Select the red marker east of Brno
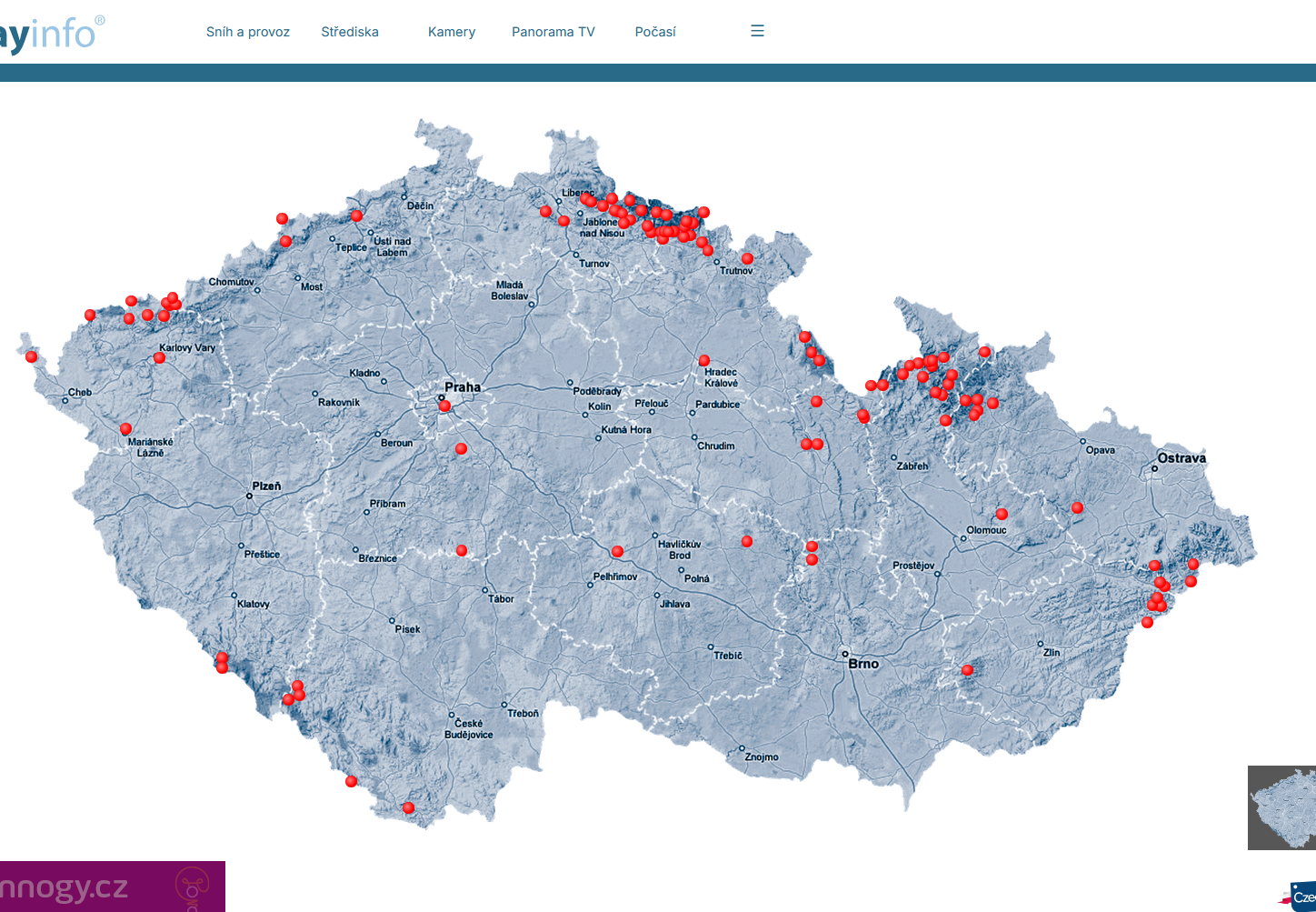Screen dimensions: 1316x912 [x=967, y=669]
